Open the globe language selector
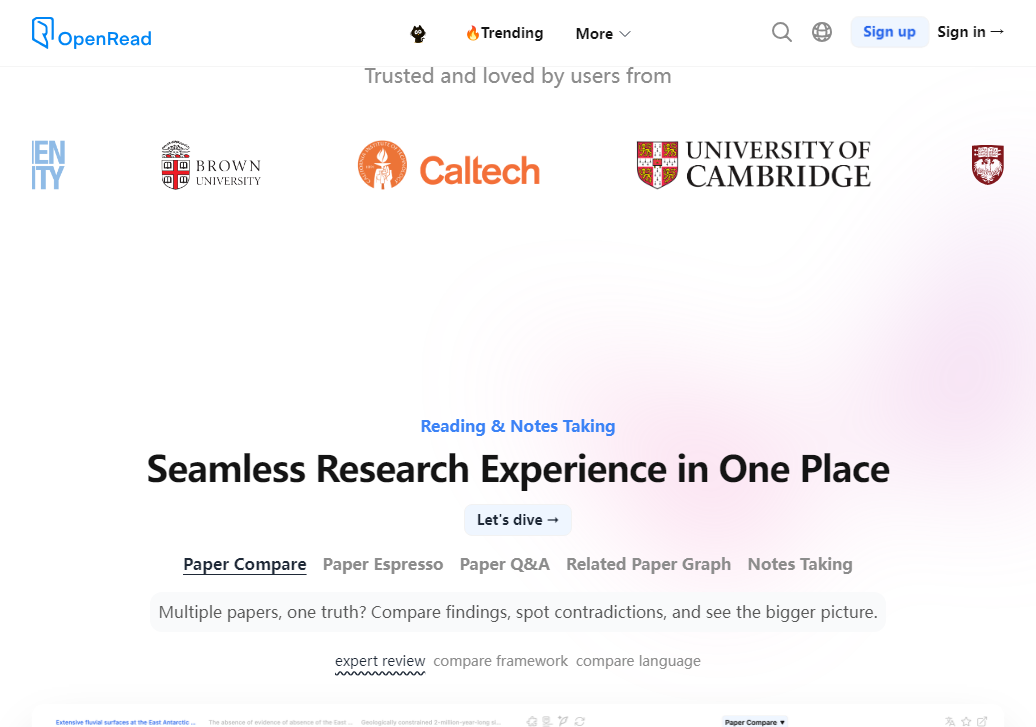This screenshot has width=1036, height=727. 821,32
